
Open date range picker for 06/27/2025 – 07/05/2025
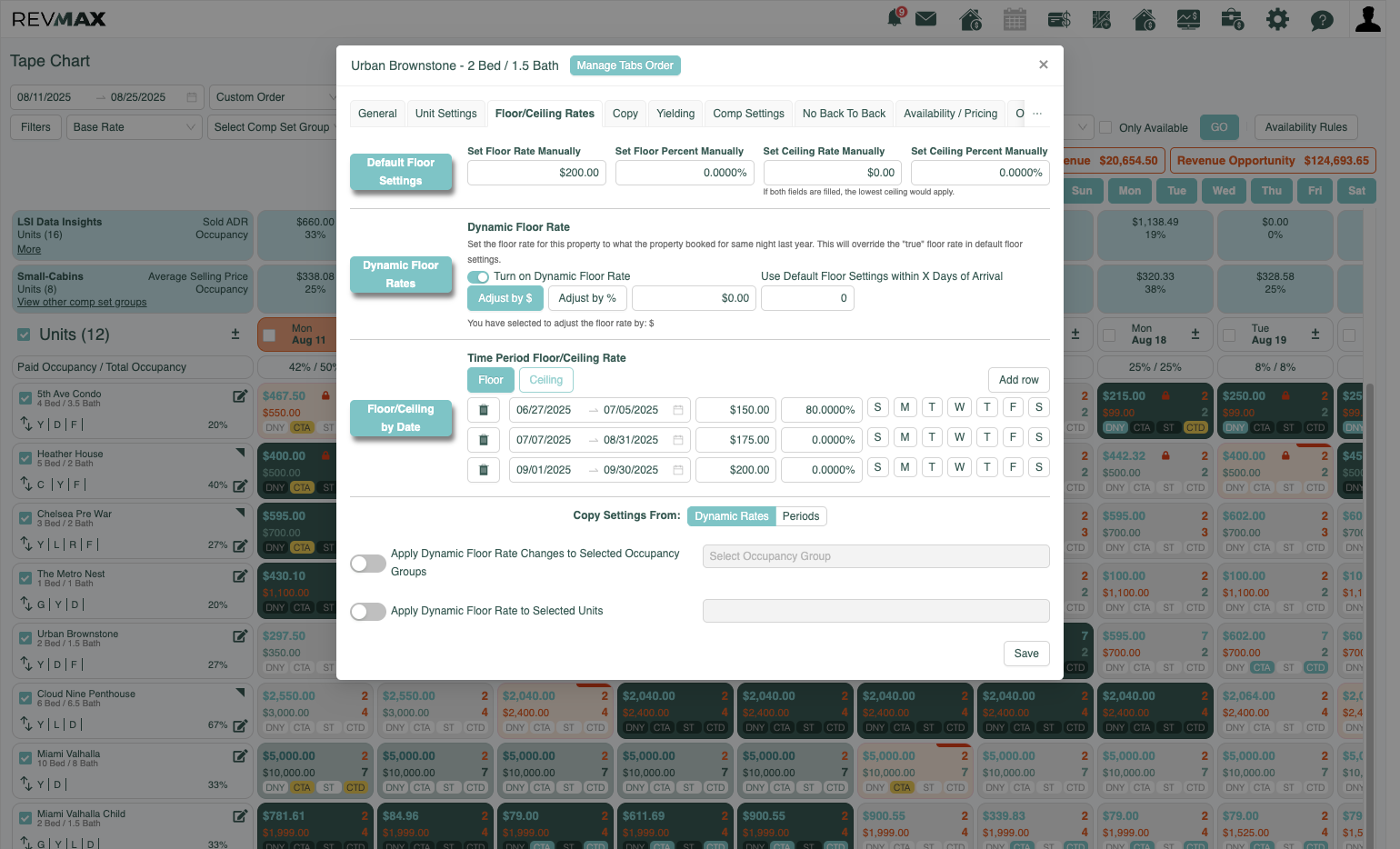point(600,410)
